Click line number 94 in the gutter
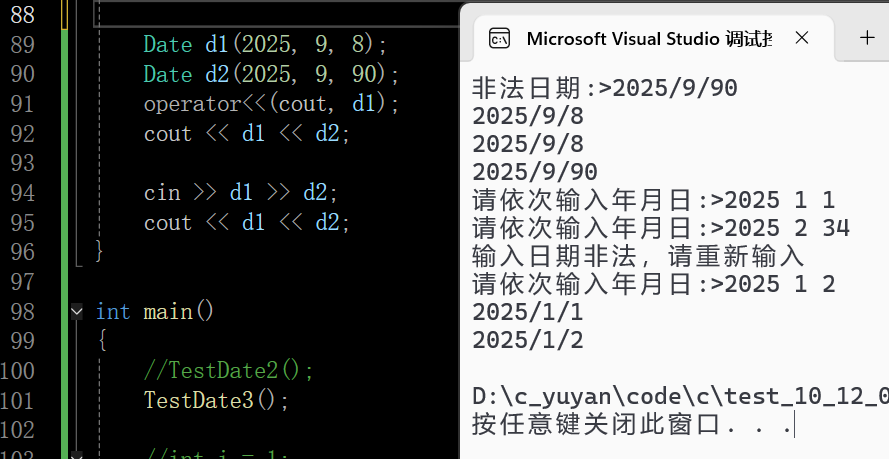This screenshot has height=459, width=889. (23, 193)
